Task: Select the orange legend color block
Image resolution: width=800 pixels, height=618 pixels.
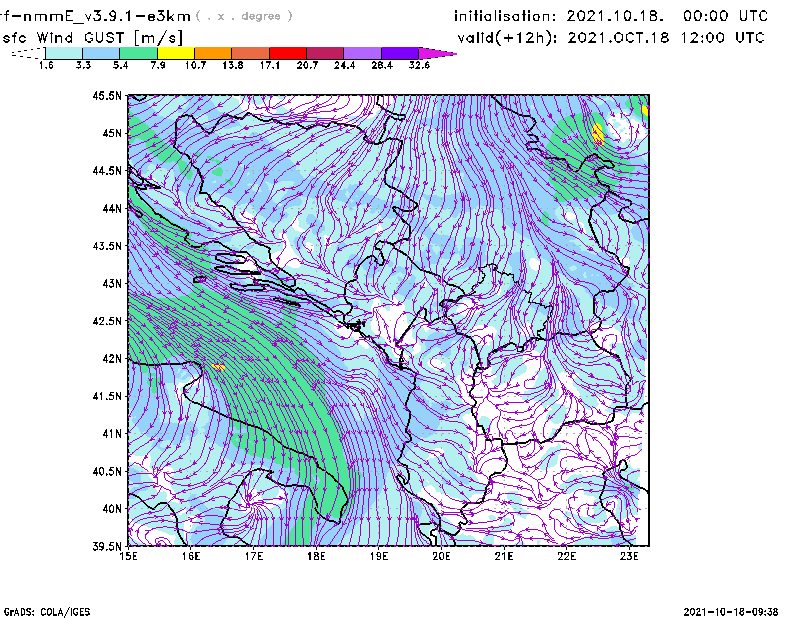Action: point(213,53)
